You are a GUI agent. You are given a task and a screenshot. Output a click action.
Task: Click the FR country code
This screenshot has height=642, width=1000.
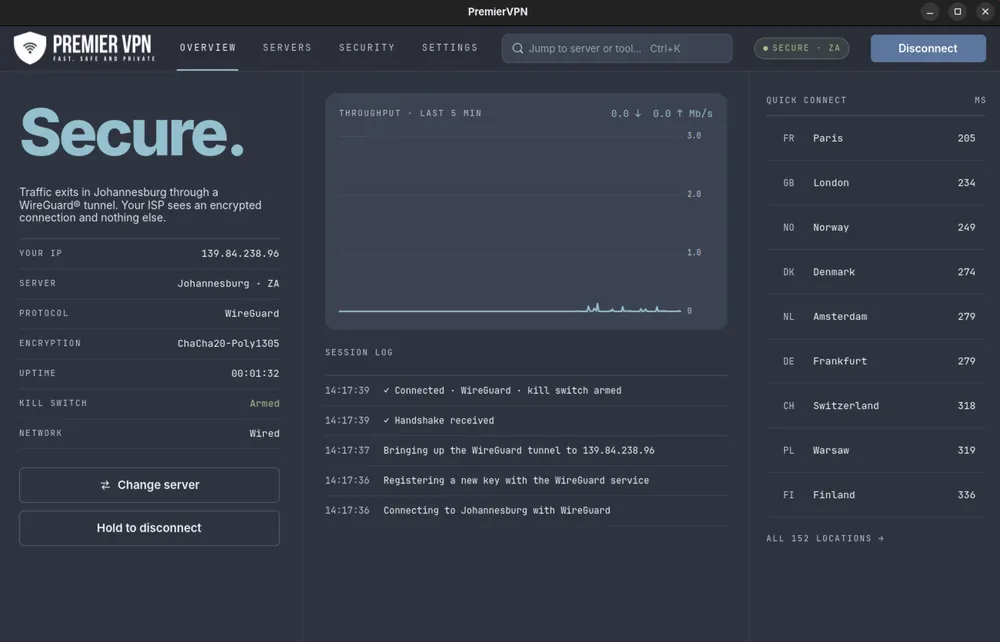[789, 138]
